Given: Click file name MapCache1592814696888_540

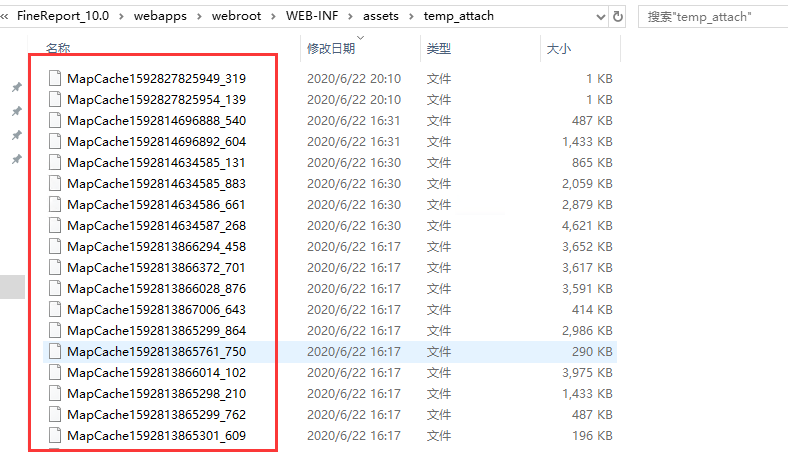Looking at the screenshot, I should pos(156,121).
